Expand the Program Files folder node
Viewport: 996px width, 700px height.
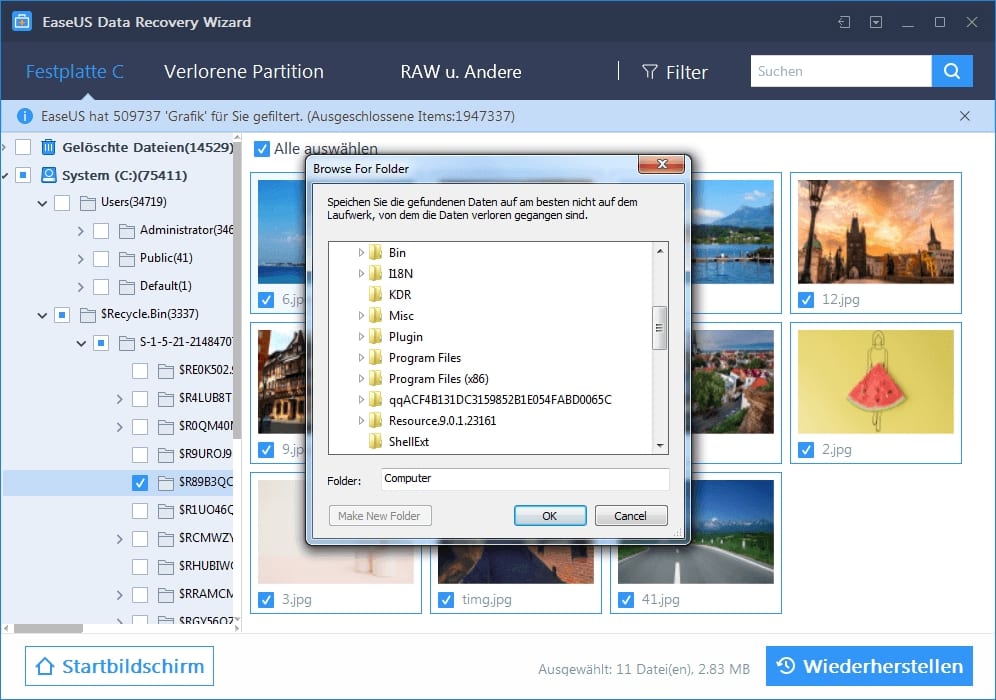pos(361,358)
